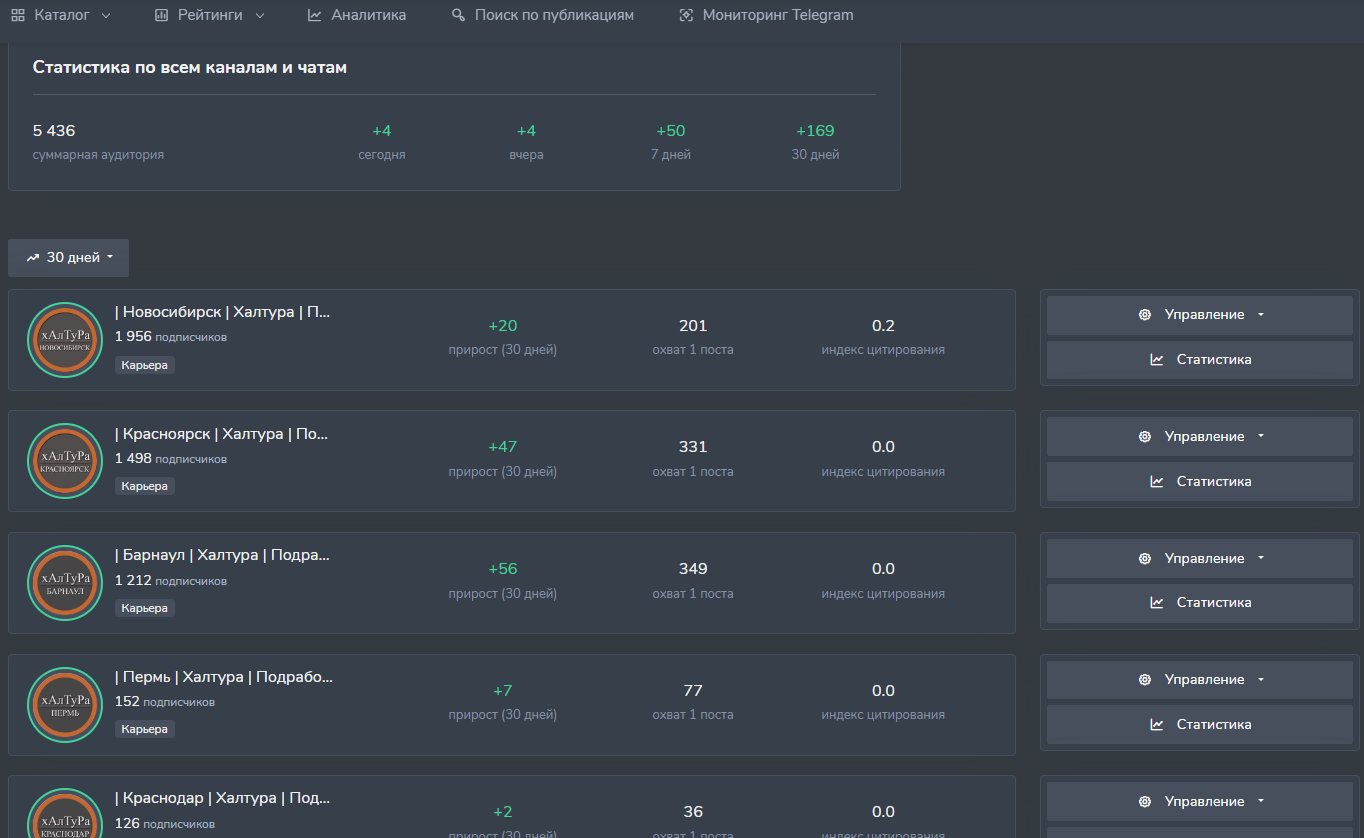The height and width of the screenshot is (838, 1364).
Task: Expand Управление dropdown for Новосибирск channel
Action: tap(1200, 315)
